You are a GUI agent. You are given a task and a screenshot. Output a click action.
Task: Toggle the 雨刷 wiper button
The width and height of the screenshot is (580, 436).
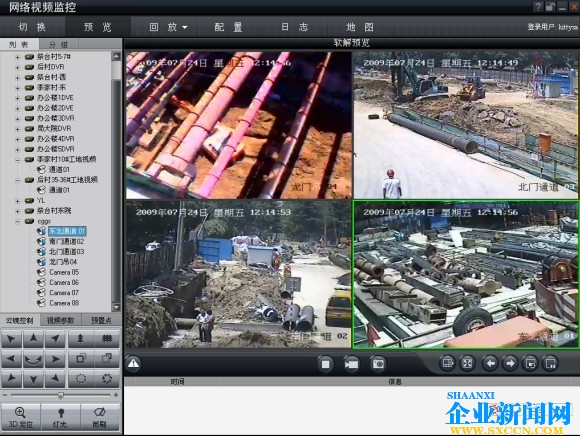pos(100,418)
